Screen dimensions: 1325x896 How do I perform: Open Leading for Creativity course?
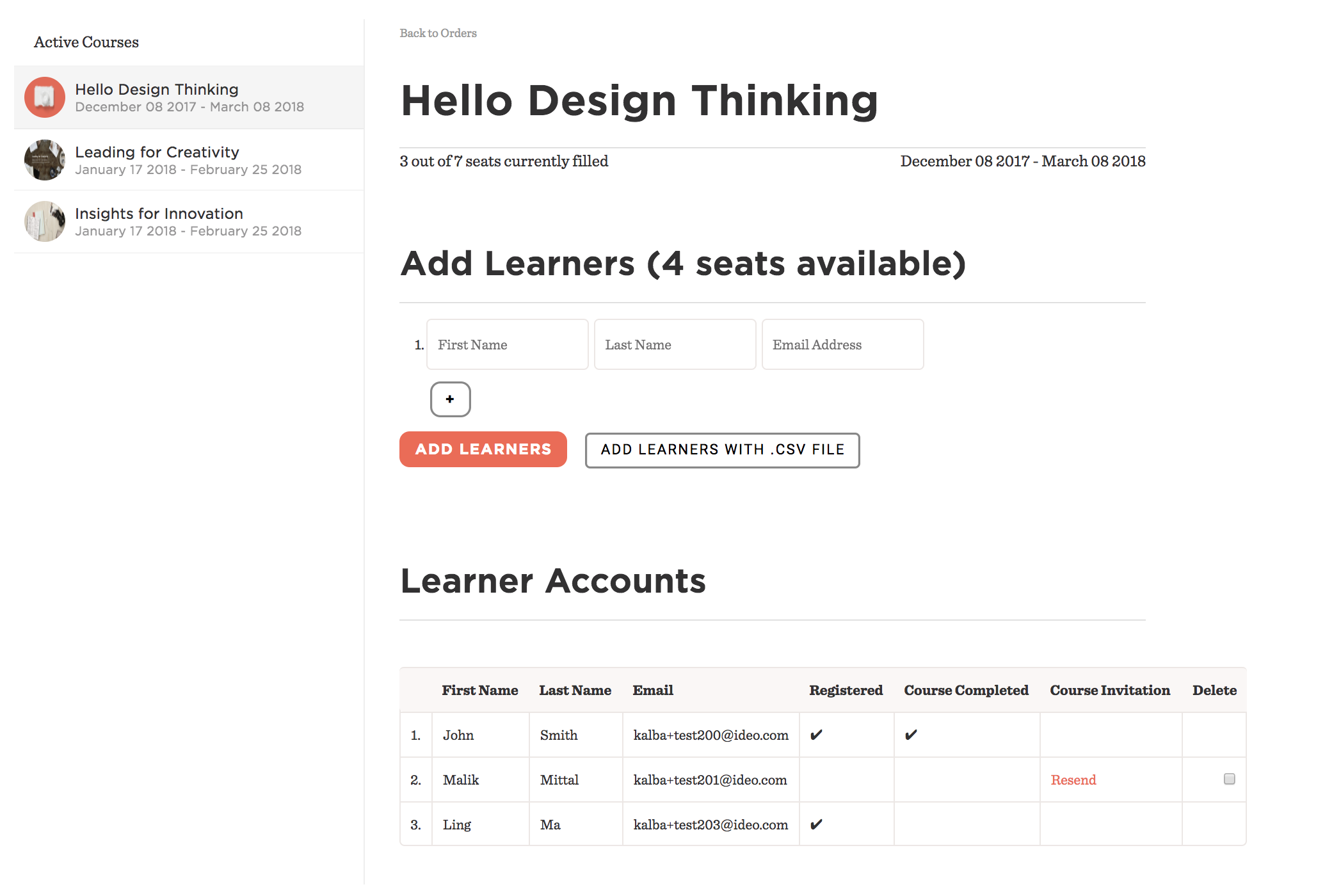tap(157, 152)
